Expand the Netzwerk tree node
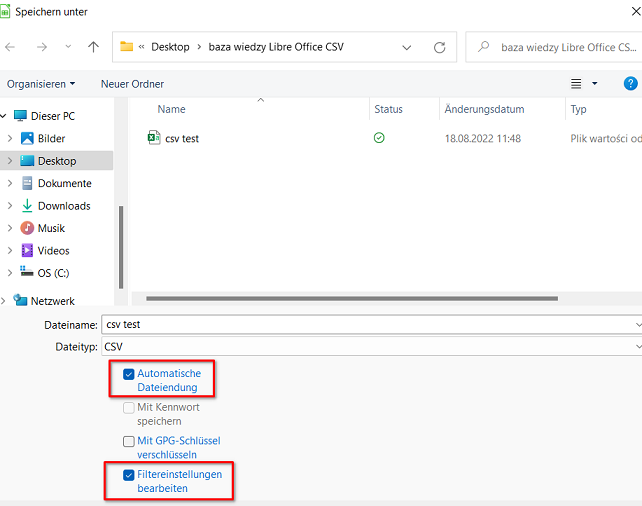The height and width of the screenshot is (506, 642). (3, 301)
